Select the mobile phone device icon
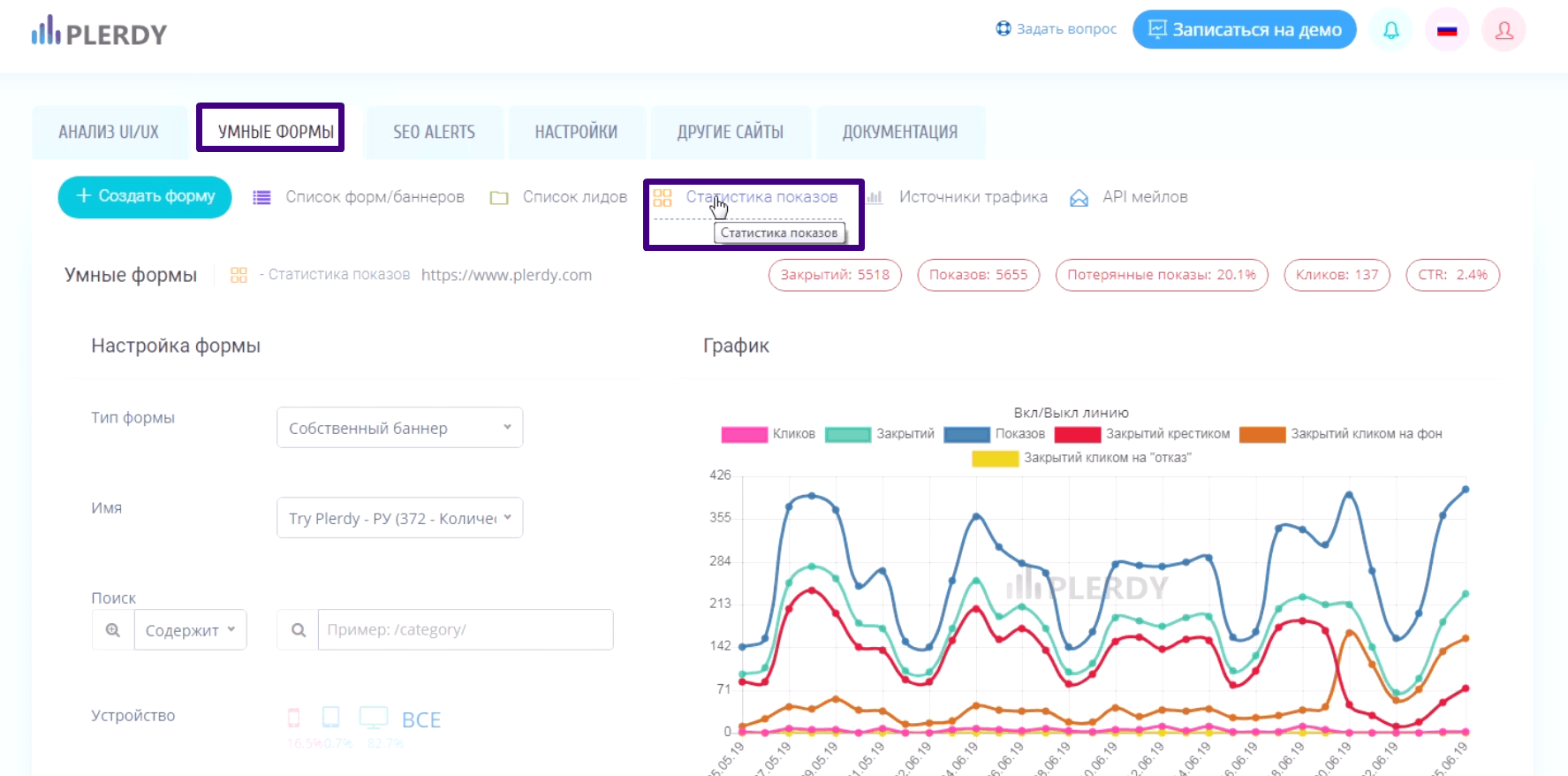The image size is (1568, 776). pos(294,718)
